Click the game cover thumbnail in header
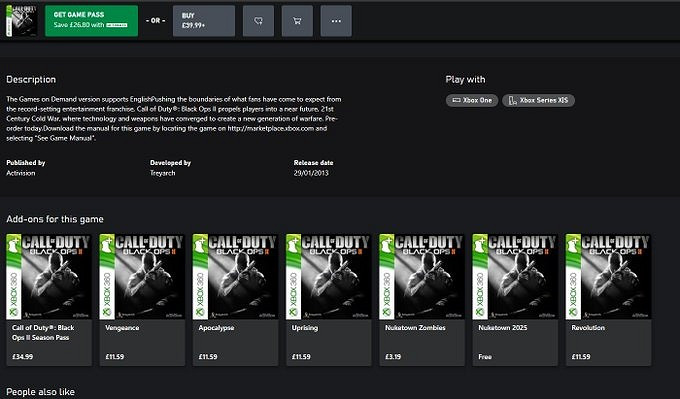 click(x=21, y=21)
